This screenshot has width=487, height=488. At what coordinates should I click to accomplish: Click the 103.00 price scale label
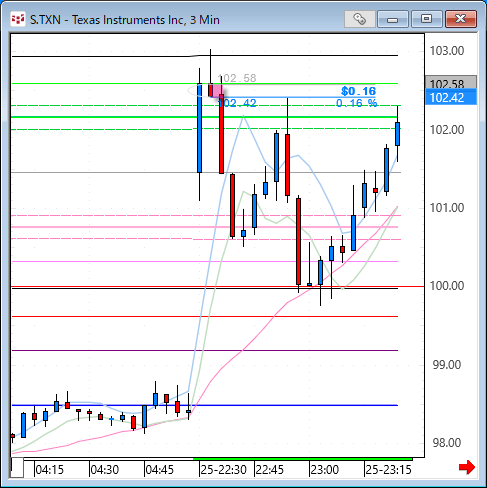pyautogui.click(x=447, y=51)
